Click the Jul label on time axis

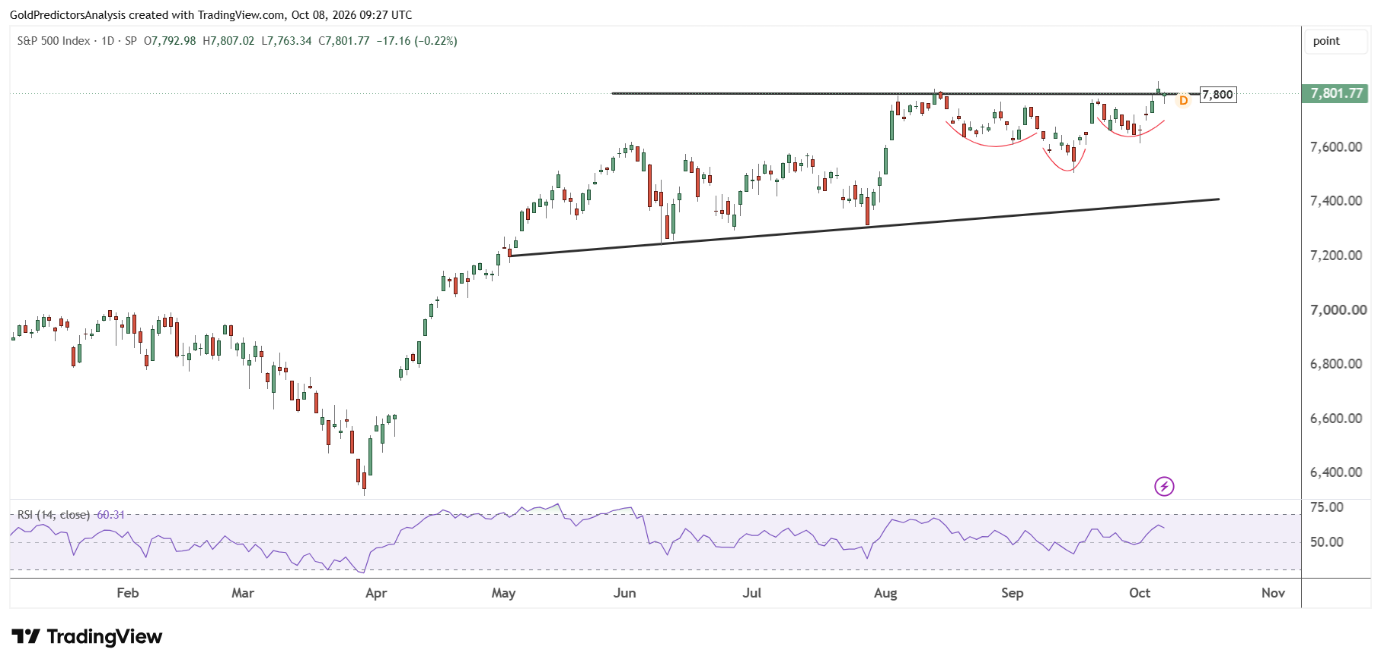tap(752, 593)
